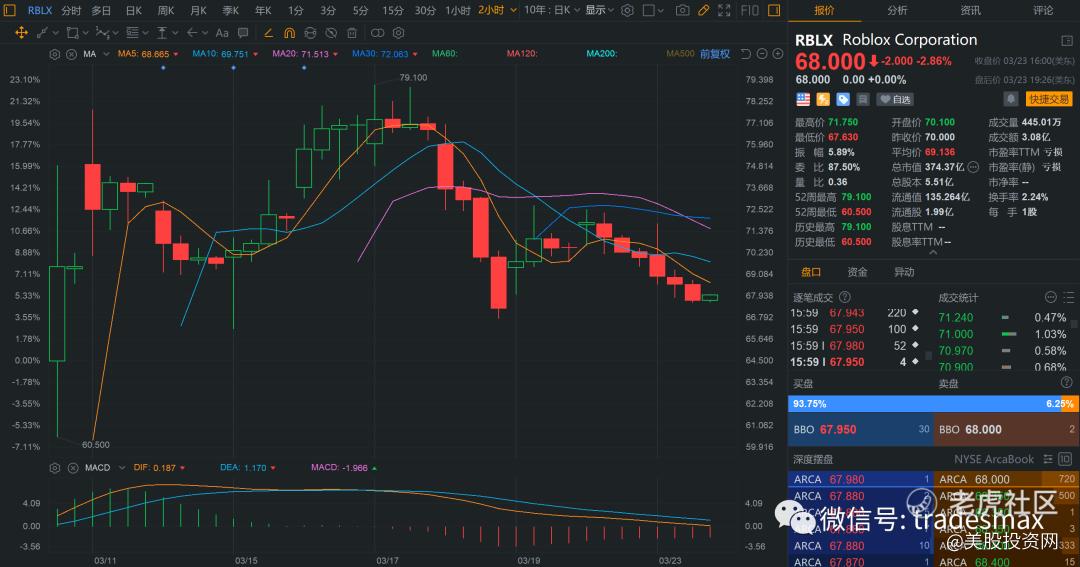
Task: Add RBLX to 自选 watchlist
Action: tap(895, 100)
